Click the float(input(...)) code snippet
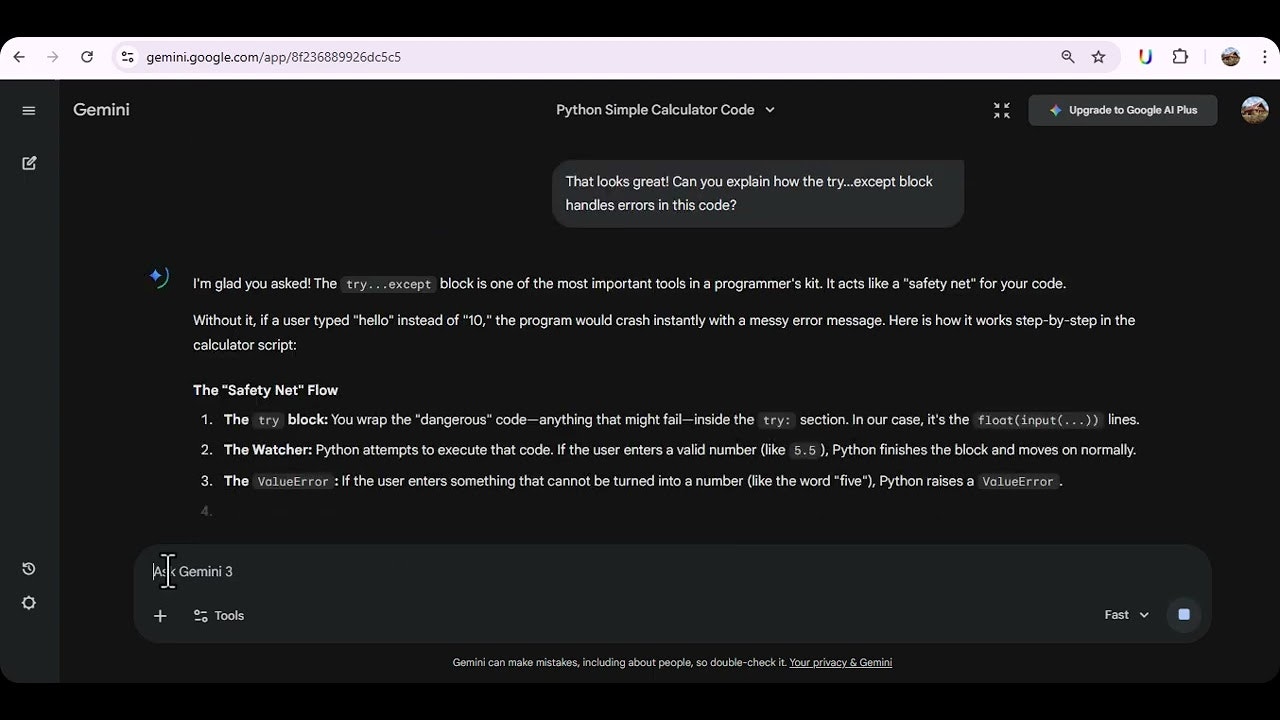Viewport: 1280px width, 720px height. (x=1038, y=420)
